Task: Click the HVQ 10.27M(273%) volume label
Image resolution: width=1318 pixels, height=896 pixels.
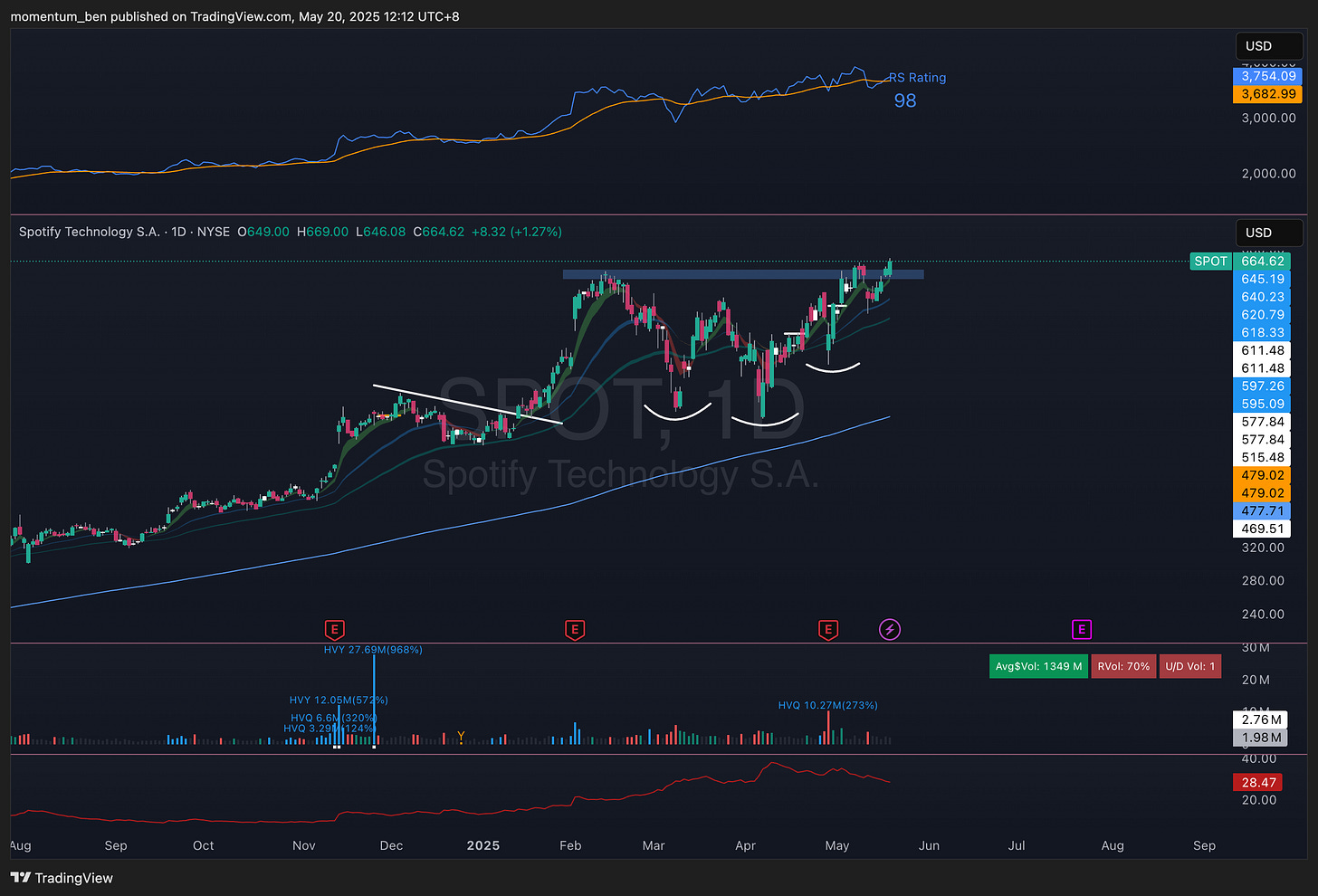Action: point(828,706)
